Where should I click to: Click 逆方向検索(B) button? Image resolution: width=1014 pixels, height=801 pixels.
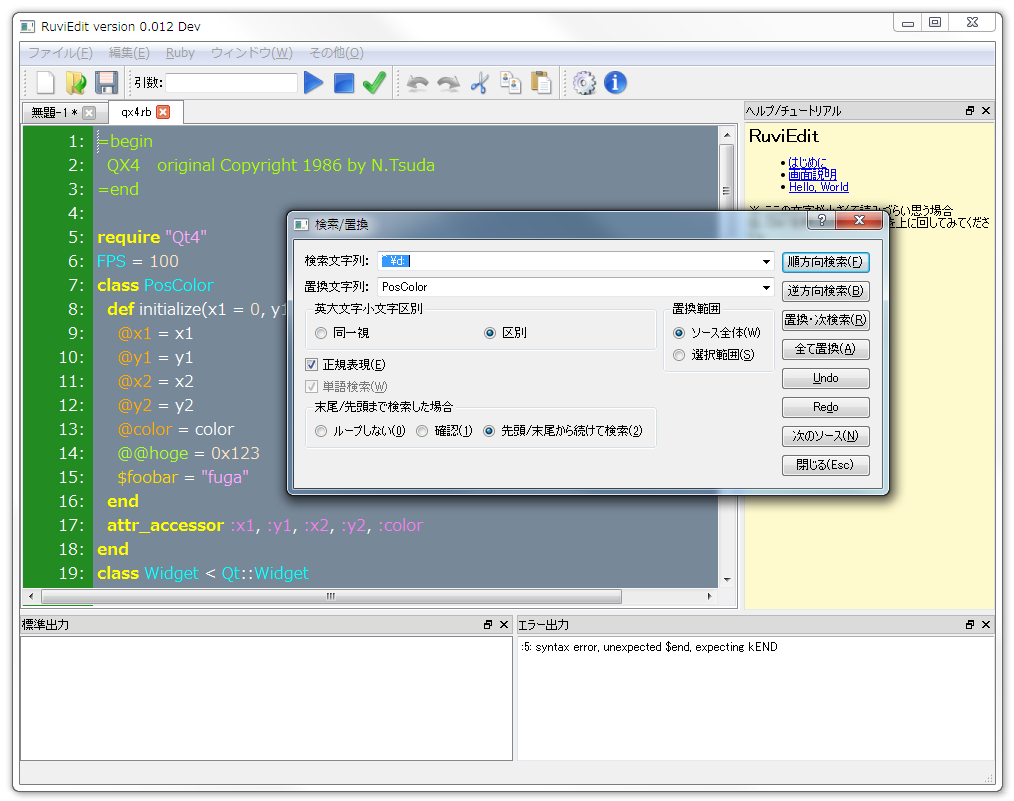[825, 291]
